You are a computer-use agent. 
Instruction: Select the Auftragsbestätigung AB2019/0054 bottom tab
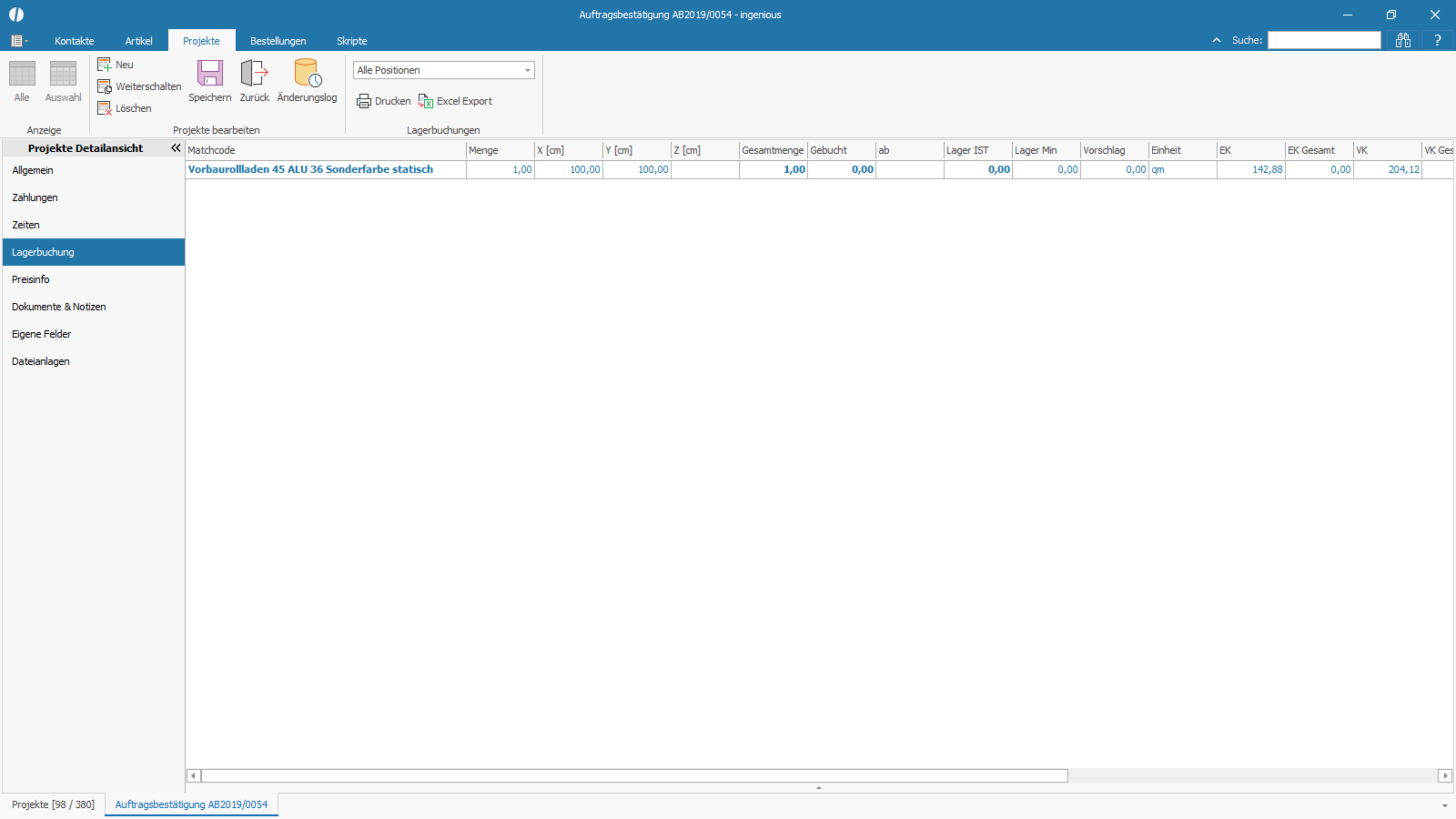pyautogui.click(x=191, y=804)
